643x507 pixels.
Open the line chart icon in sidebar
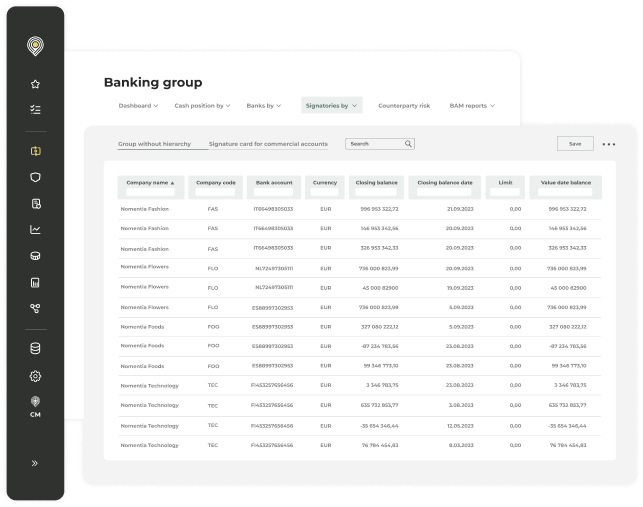pyautogui.click(x=35, y=230)
